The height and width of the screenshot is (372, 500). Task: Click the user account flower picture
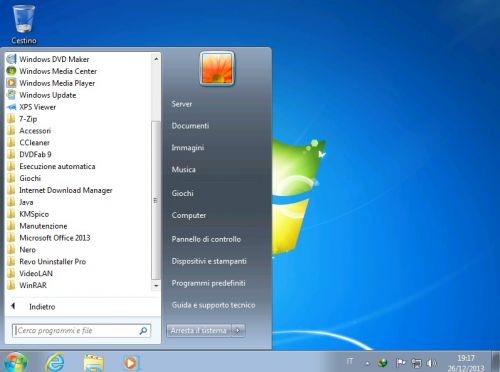[217, 69]
